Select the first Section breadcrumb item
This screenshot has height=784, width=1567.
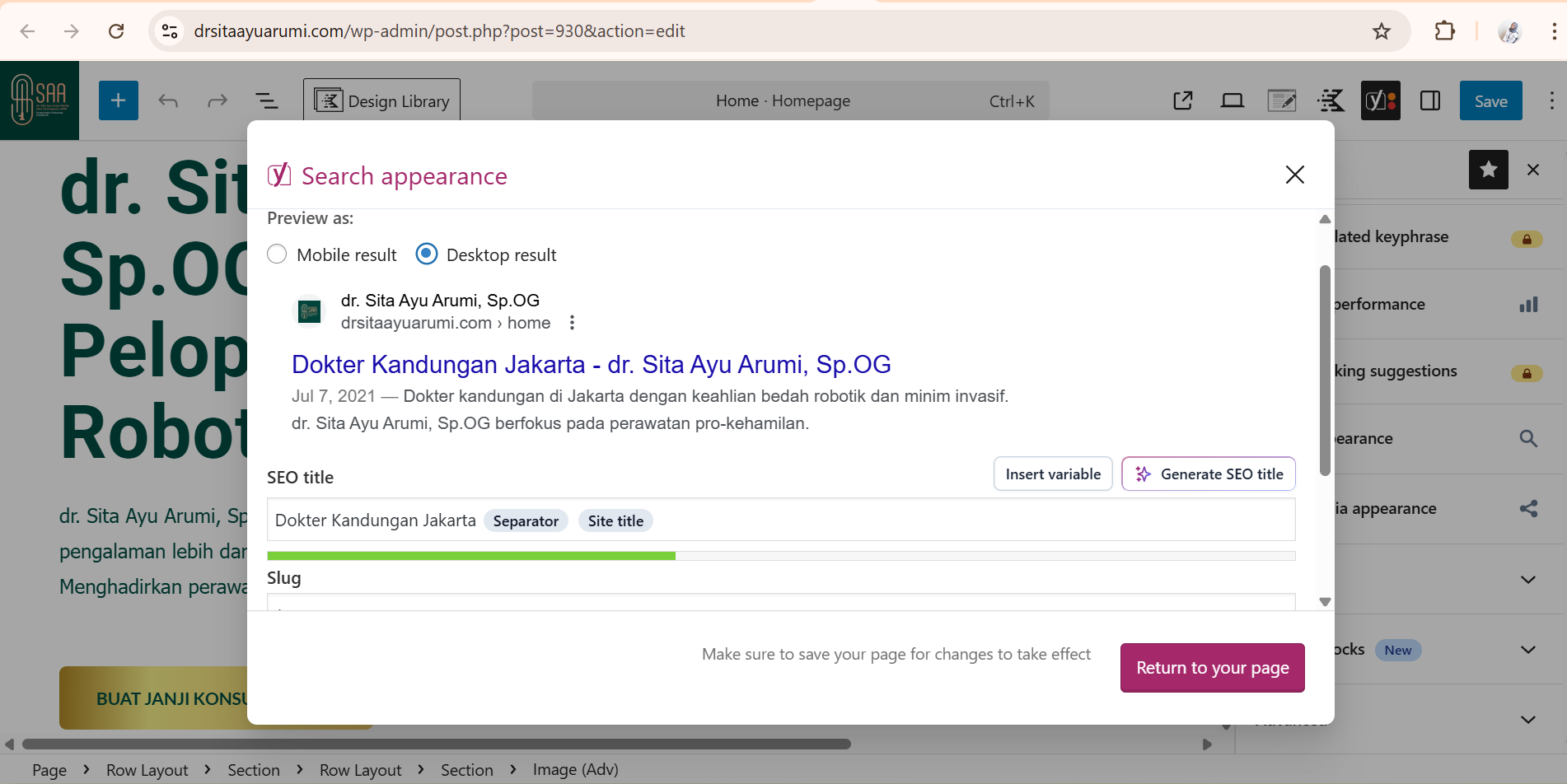pos(254,770)
